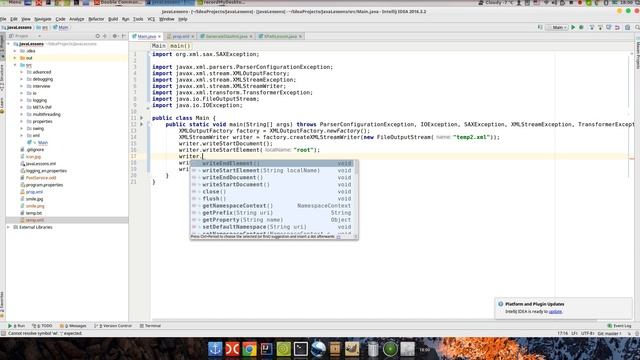Choose setDefaultNamespace(String uri) suggestion

pos(272,227)
